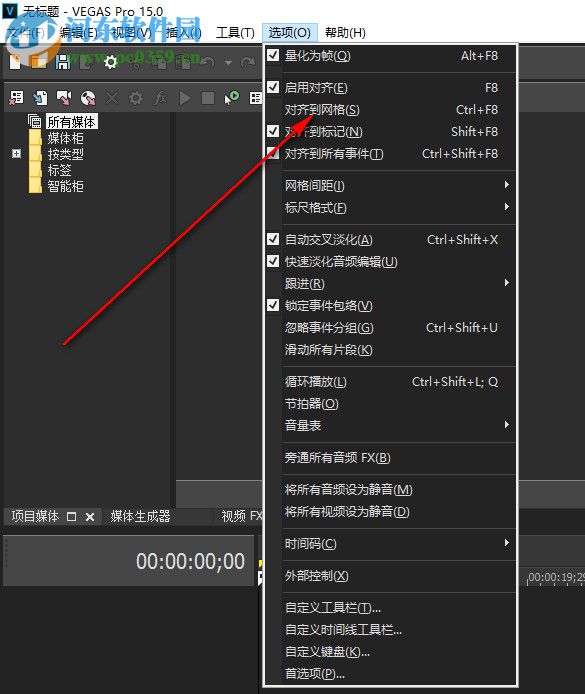The width and height of the screenshot is (585, 694).
Task: Click Extract Audio from CD icon
Action: [x=88, y=98]
